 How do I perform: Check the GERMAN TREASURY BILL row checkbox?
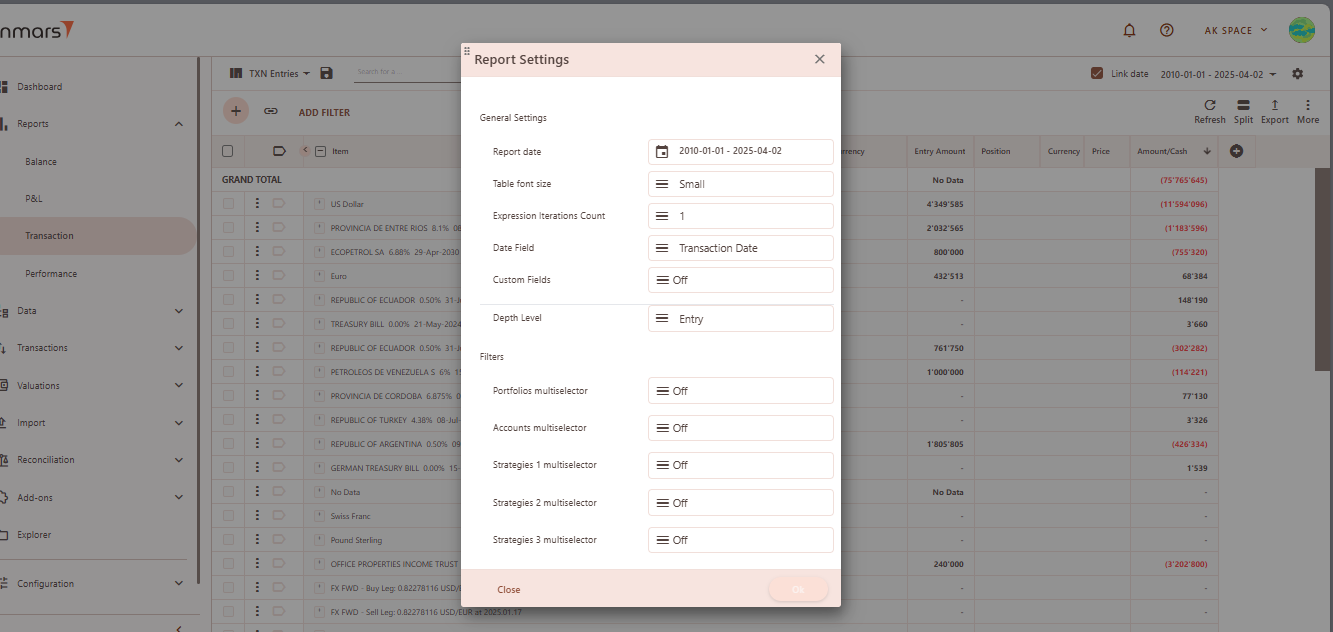228,468
